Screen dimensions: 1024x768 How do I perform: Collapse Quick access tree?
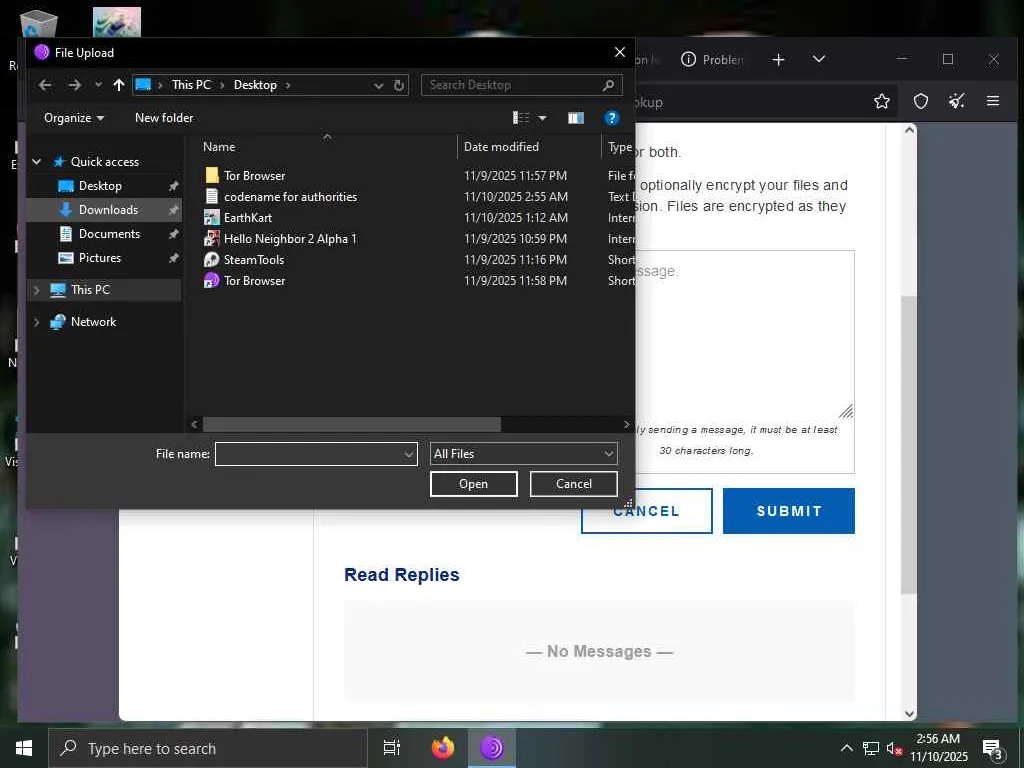point(37,162)
